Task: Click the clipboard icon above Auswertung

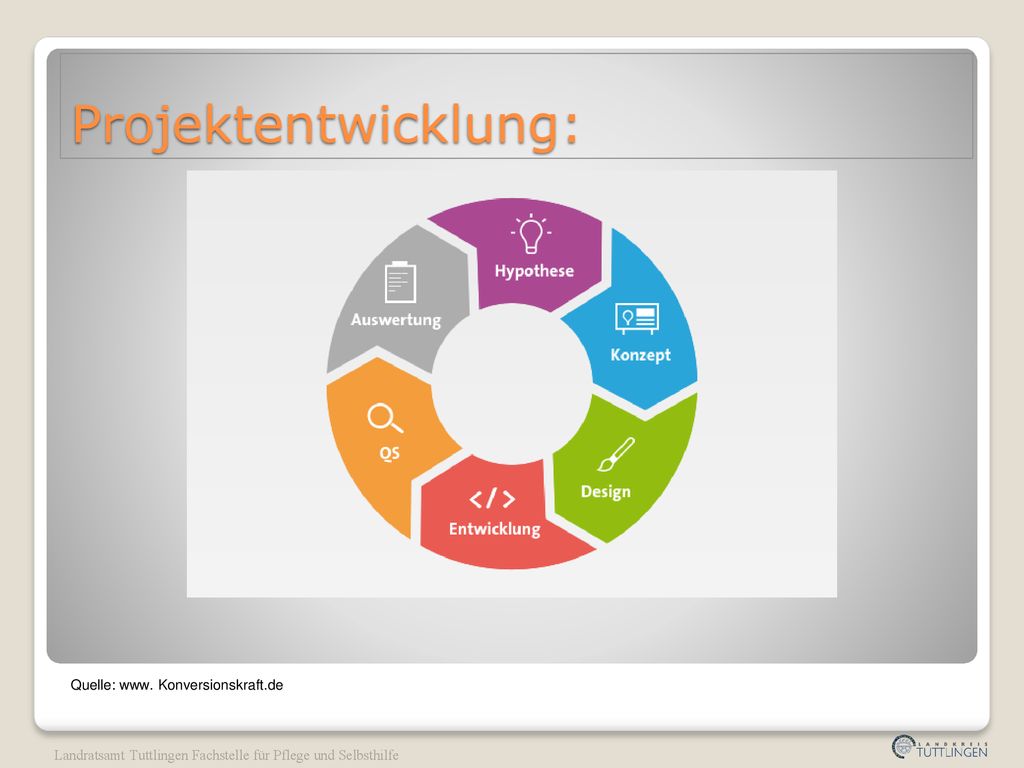Action: click(x=400, y=282)
